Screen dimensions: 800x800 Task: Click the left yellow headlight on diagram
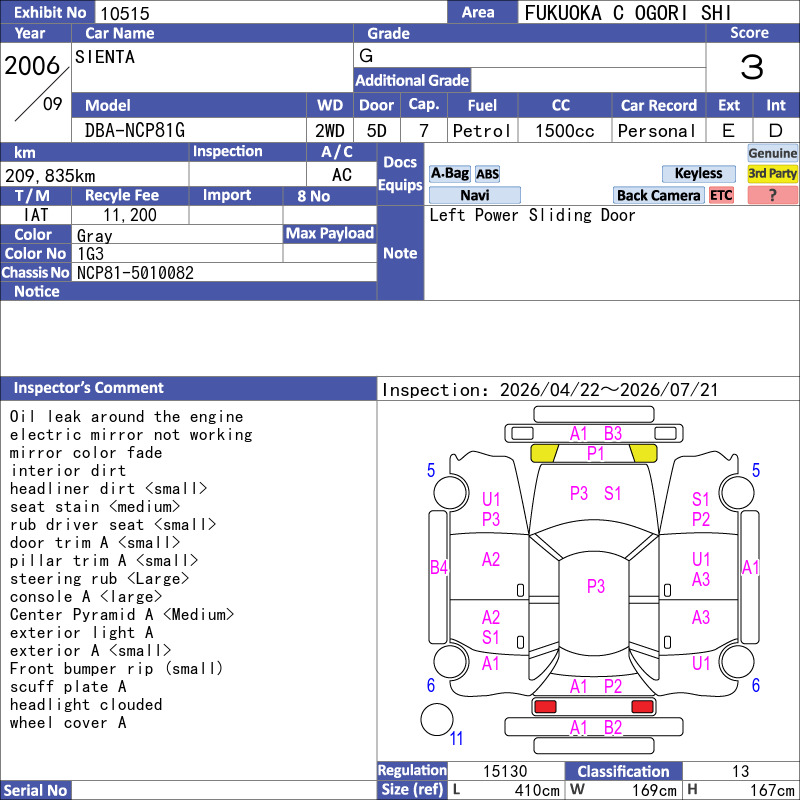[x=544, y=453]
